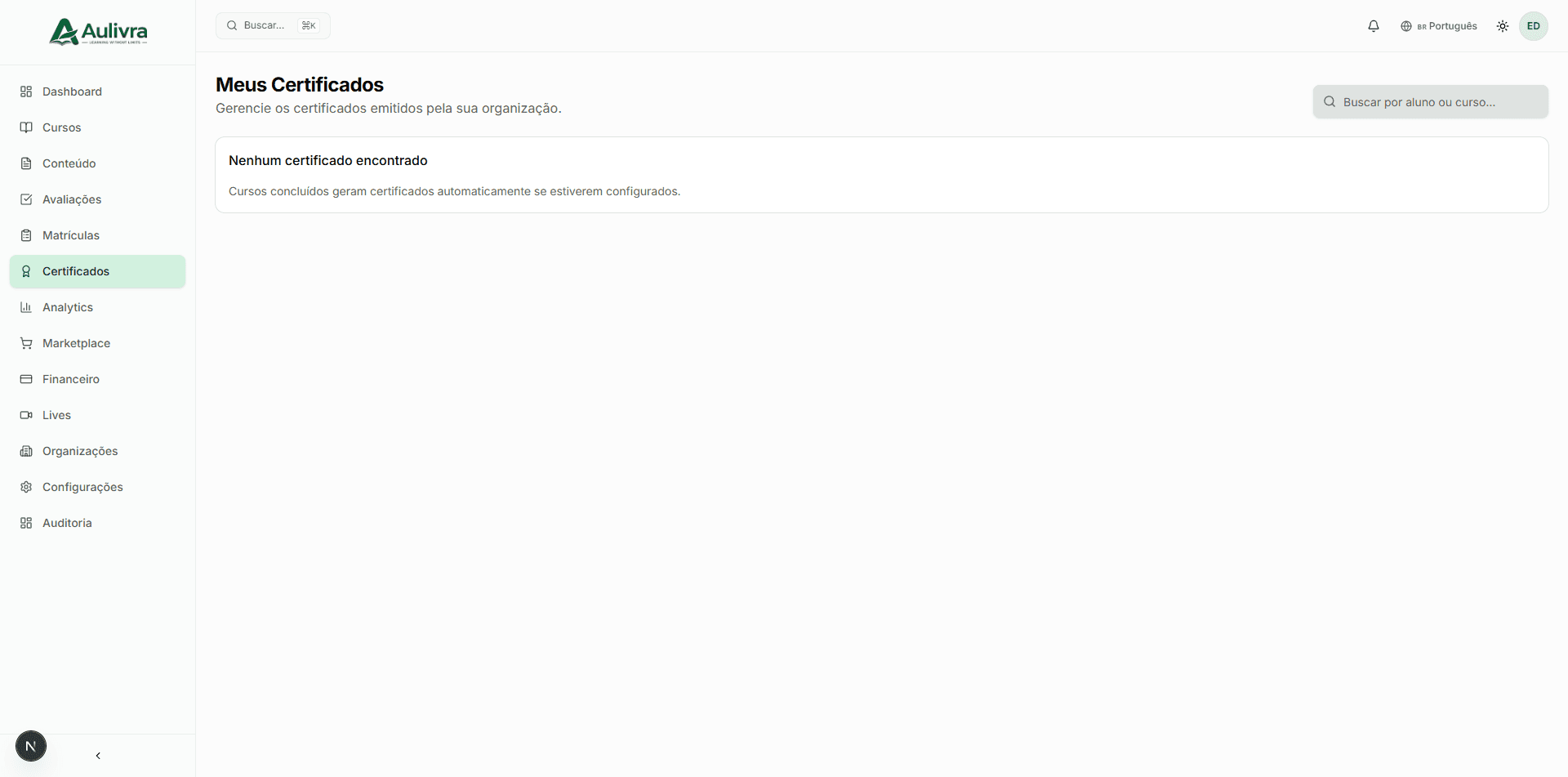Open the ED user avatar menu
The height and width of the screenshot is (777, 1568).
(x=1534, y=26)
